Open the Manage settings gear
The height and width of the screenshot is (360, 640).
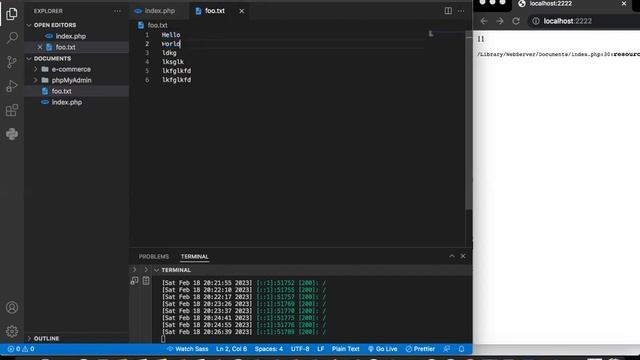click(12, 331)
